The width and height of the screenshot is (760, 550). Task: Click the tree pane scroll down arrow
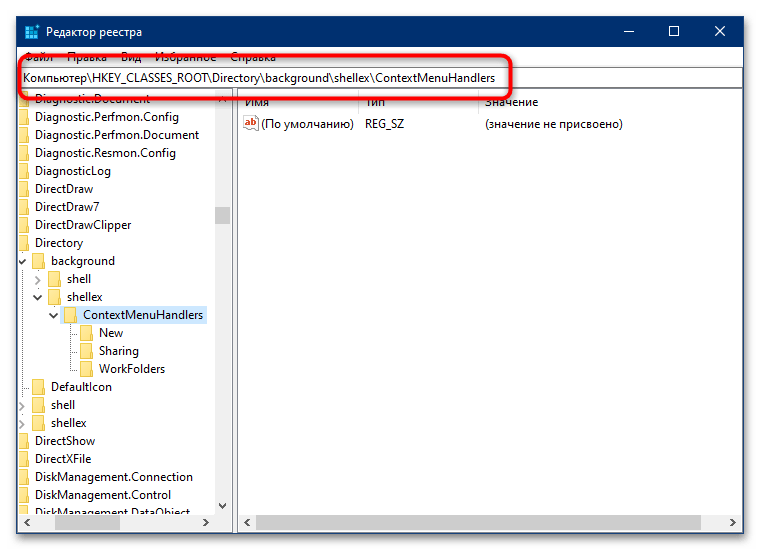(222, 506)
